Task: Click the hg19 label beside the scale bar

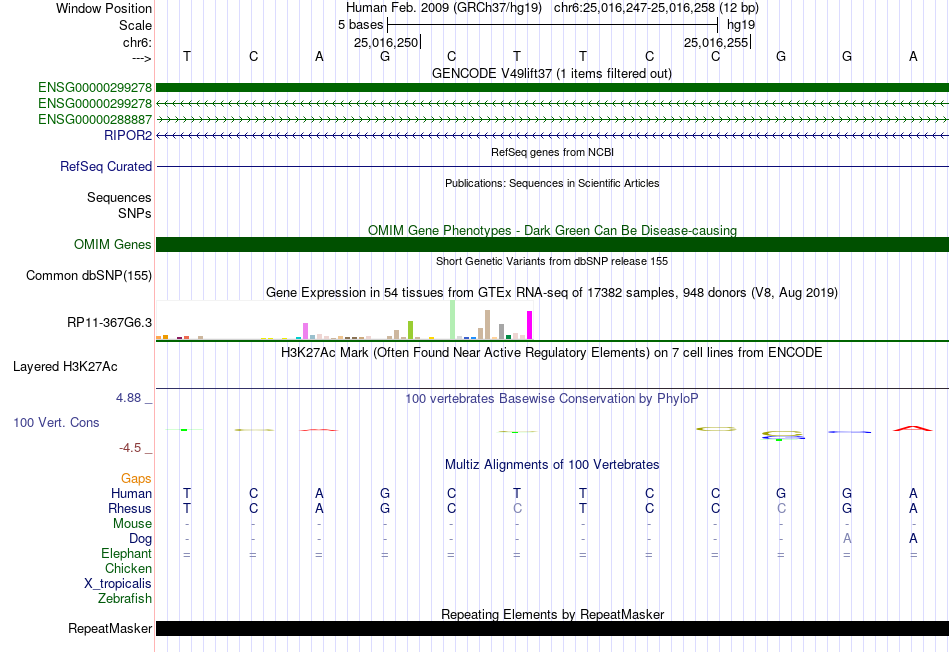Action: pos(741,25)
